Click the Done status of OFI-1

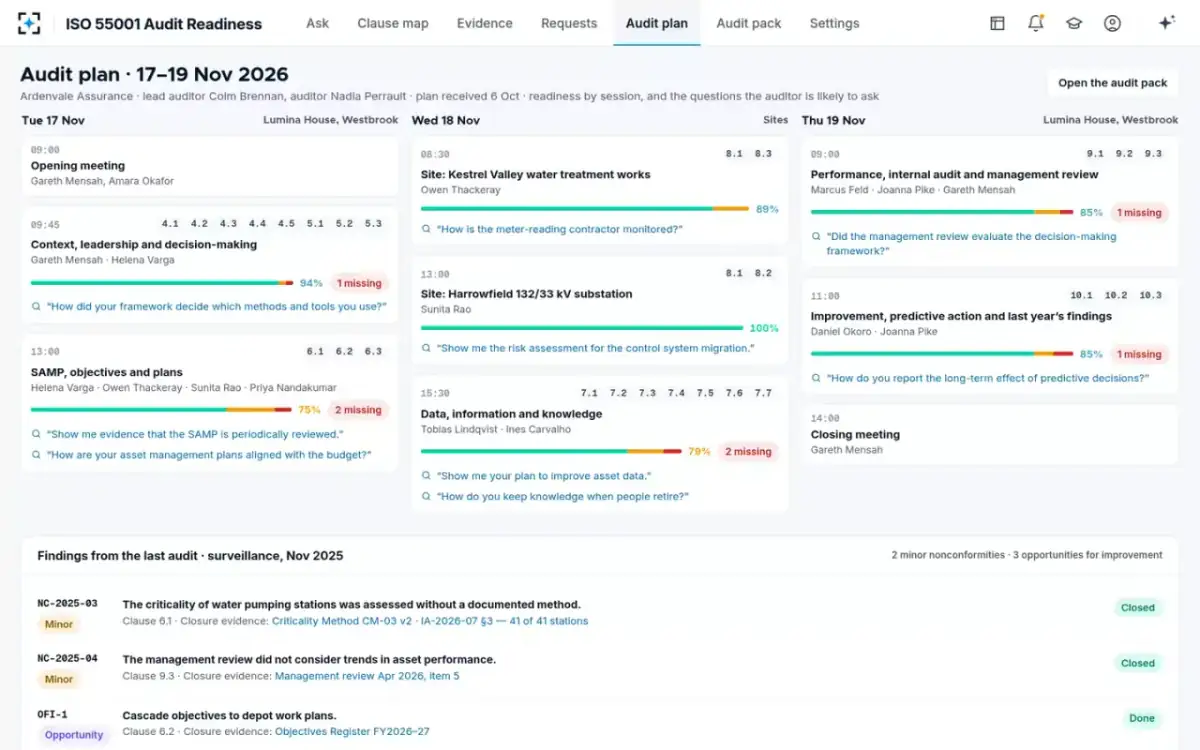point(1142,718)
